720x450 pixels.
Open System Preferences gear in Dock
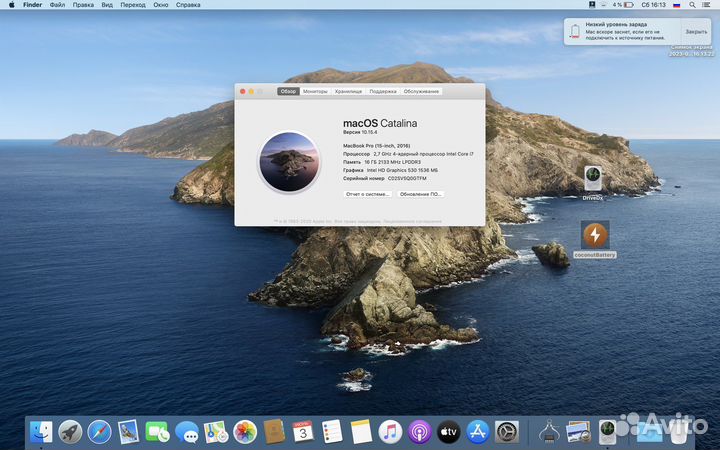pyautogui.click(x=507, y=432)
